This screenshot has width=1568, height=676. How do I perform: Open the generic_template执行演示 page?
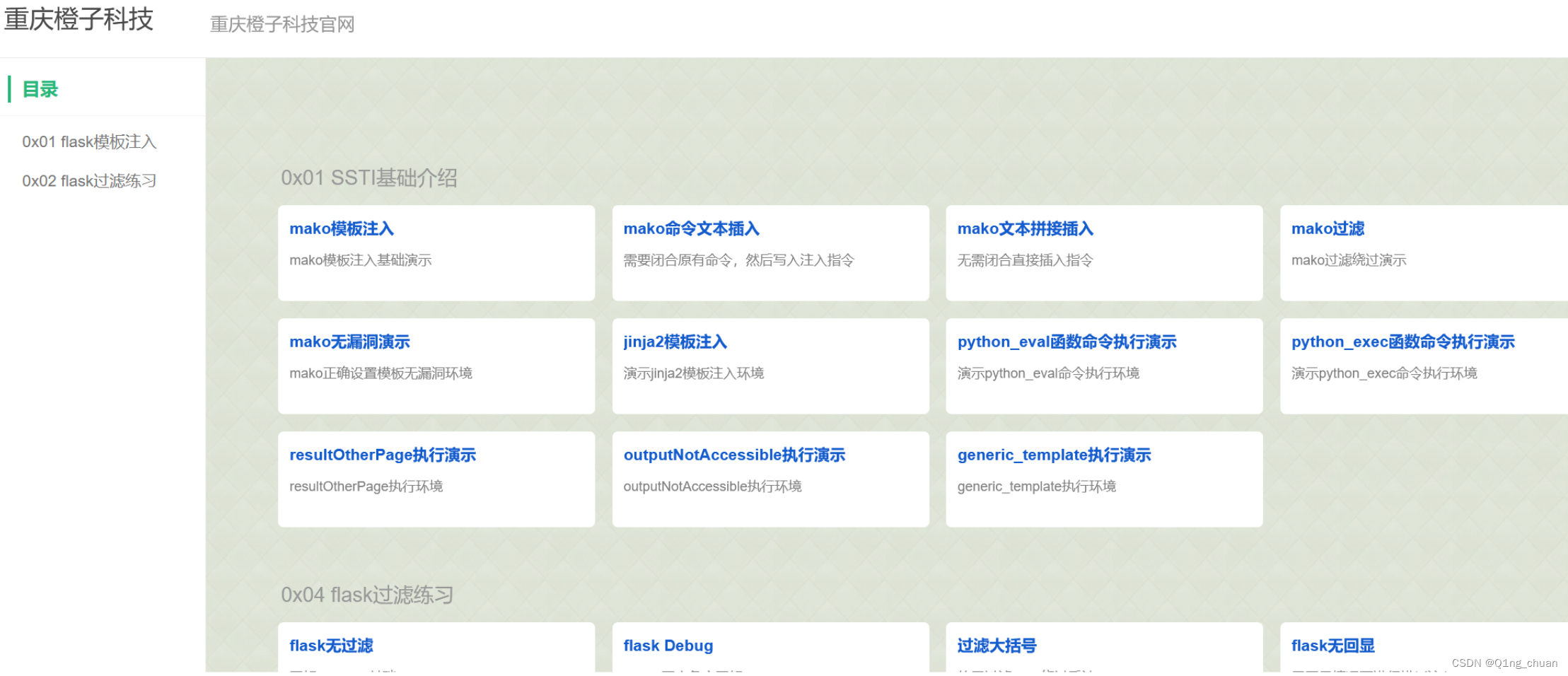tap(1053, 455)
